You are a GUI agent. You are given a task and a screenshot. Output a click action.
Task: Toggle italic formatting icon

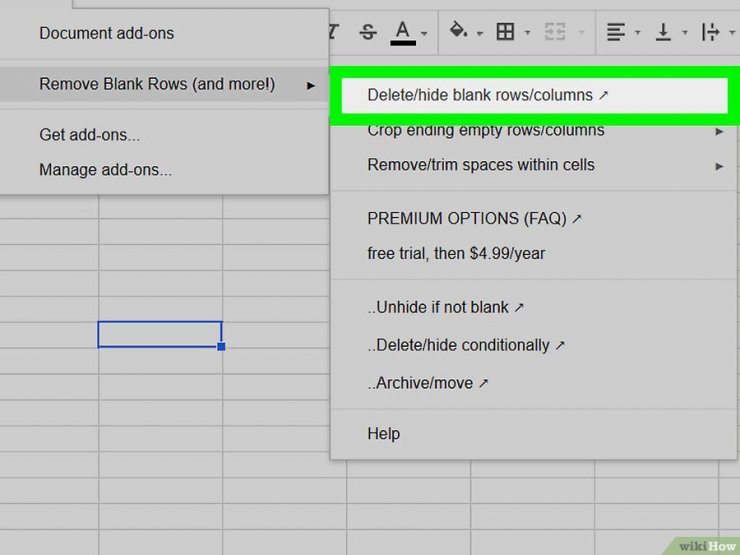click(x=333, y=32)
